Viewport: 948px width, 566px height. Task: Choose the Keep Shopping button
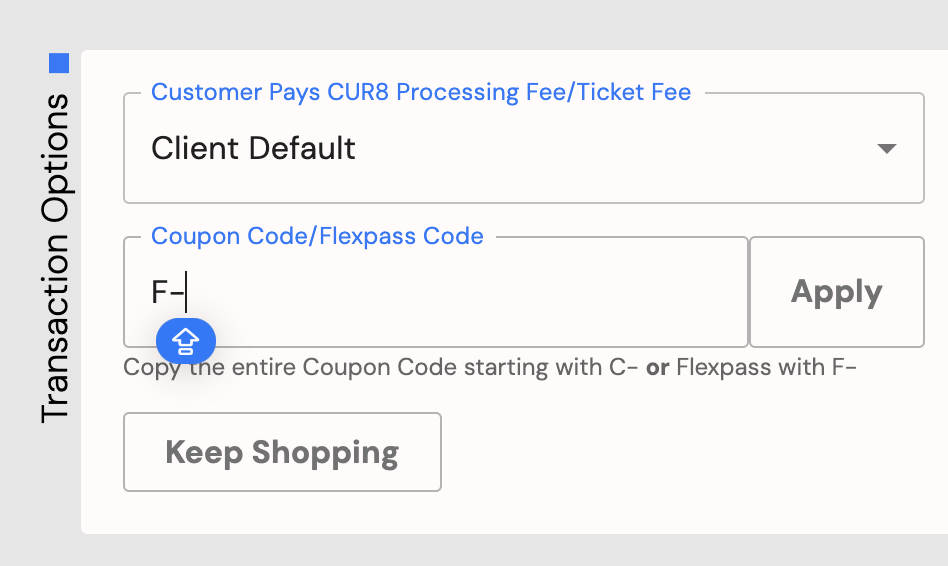coord(282,452)
